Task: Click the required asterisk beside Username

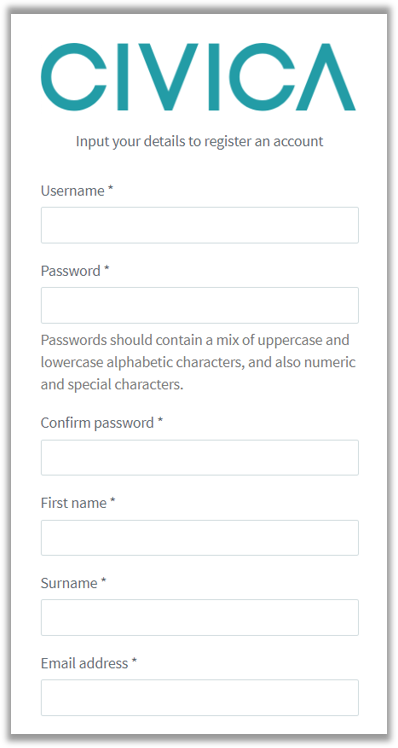Action: (110, 189)
